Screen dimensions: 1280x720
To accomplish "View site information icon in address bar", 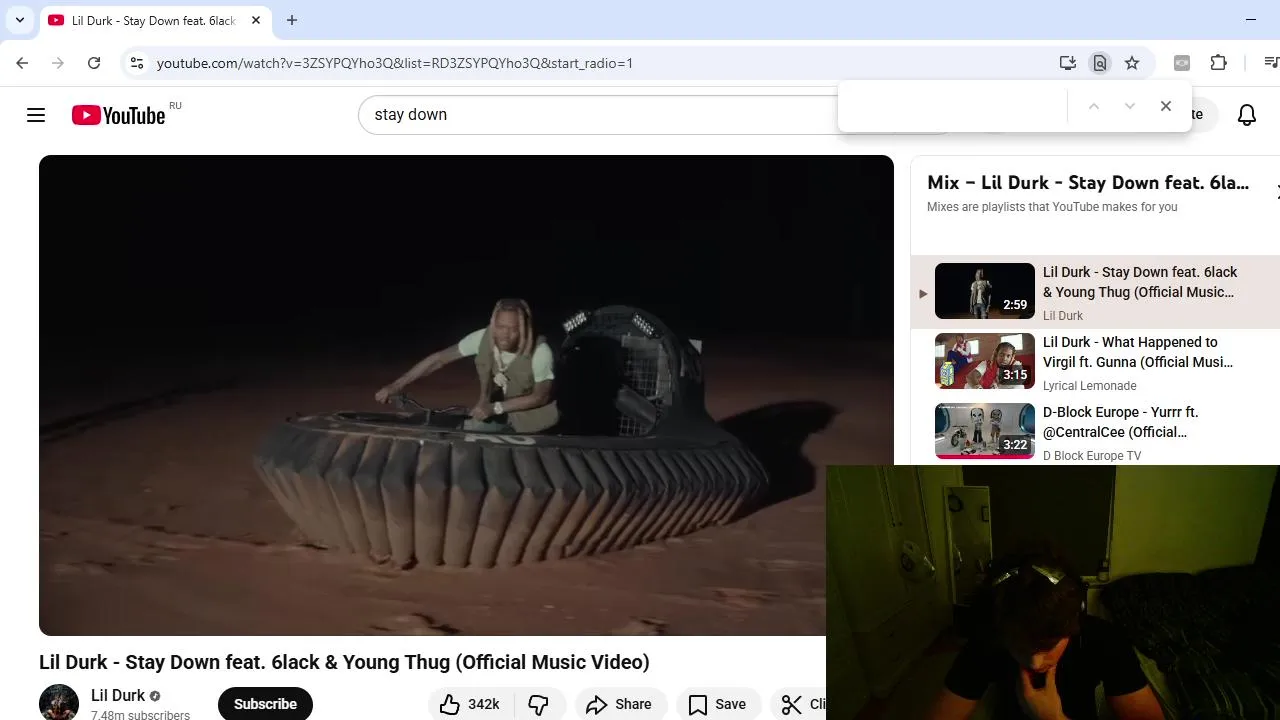I will coord(137,63).
